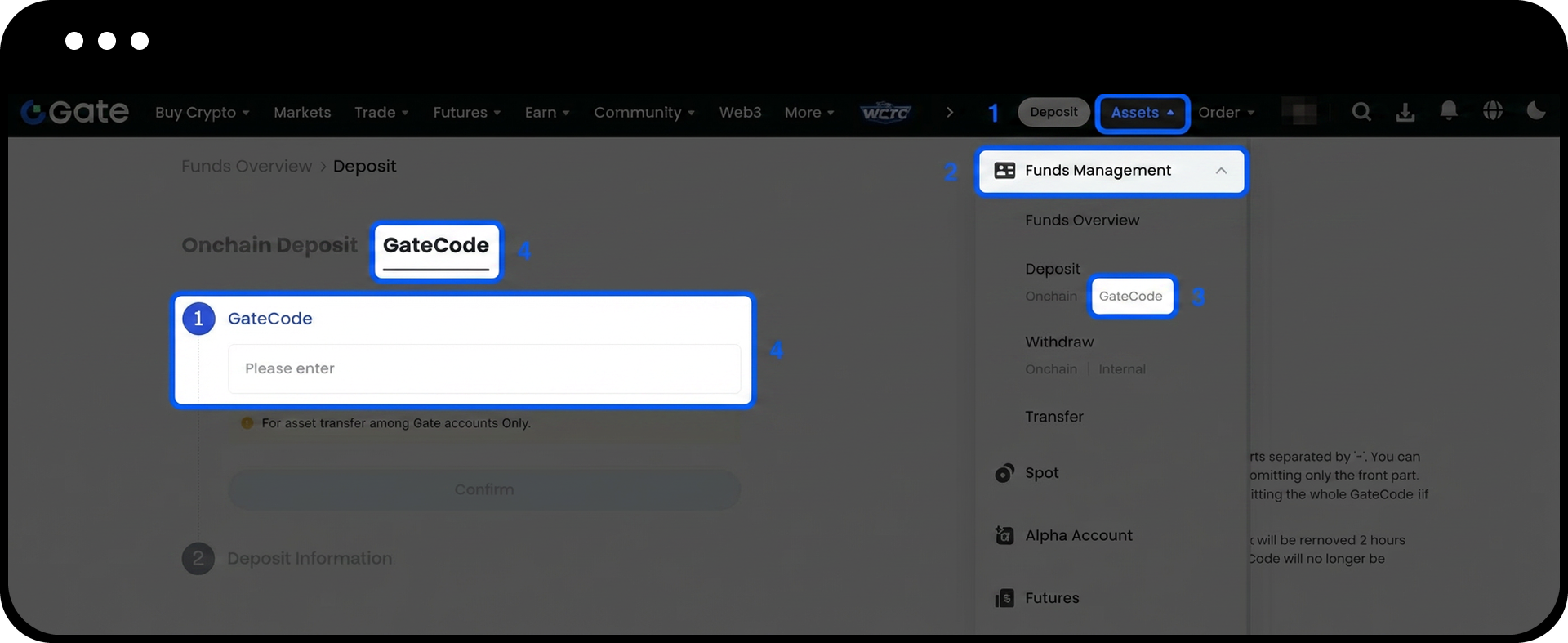Select Alpha Account menu entry
The height and width of the screenshot is (643, 1568).
coord(1078,535)
